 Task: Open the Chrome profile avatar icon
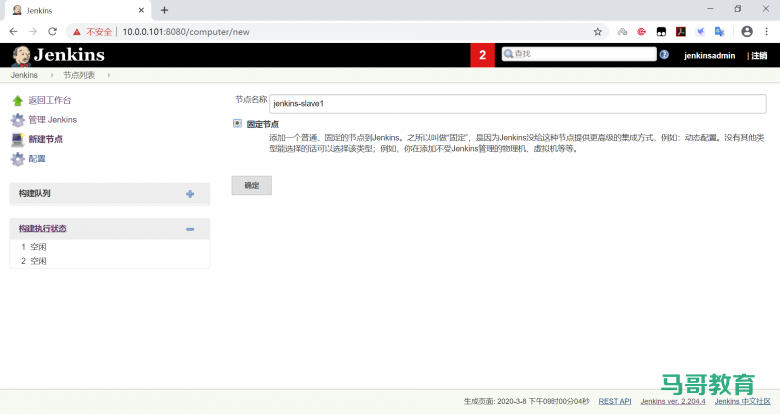pos(747,31)
